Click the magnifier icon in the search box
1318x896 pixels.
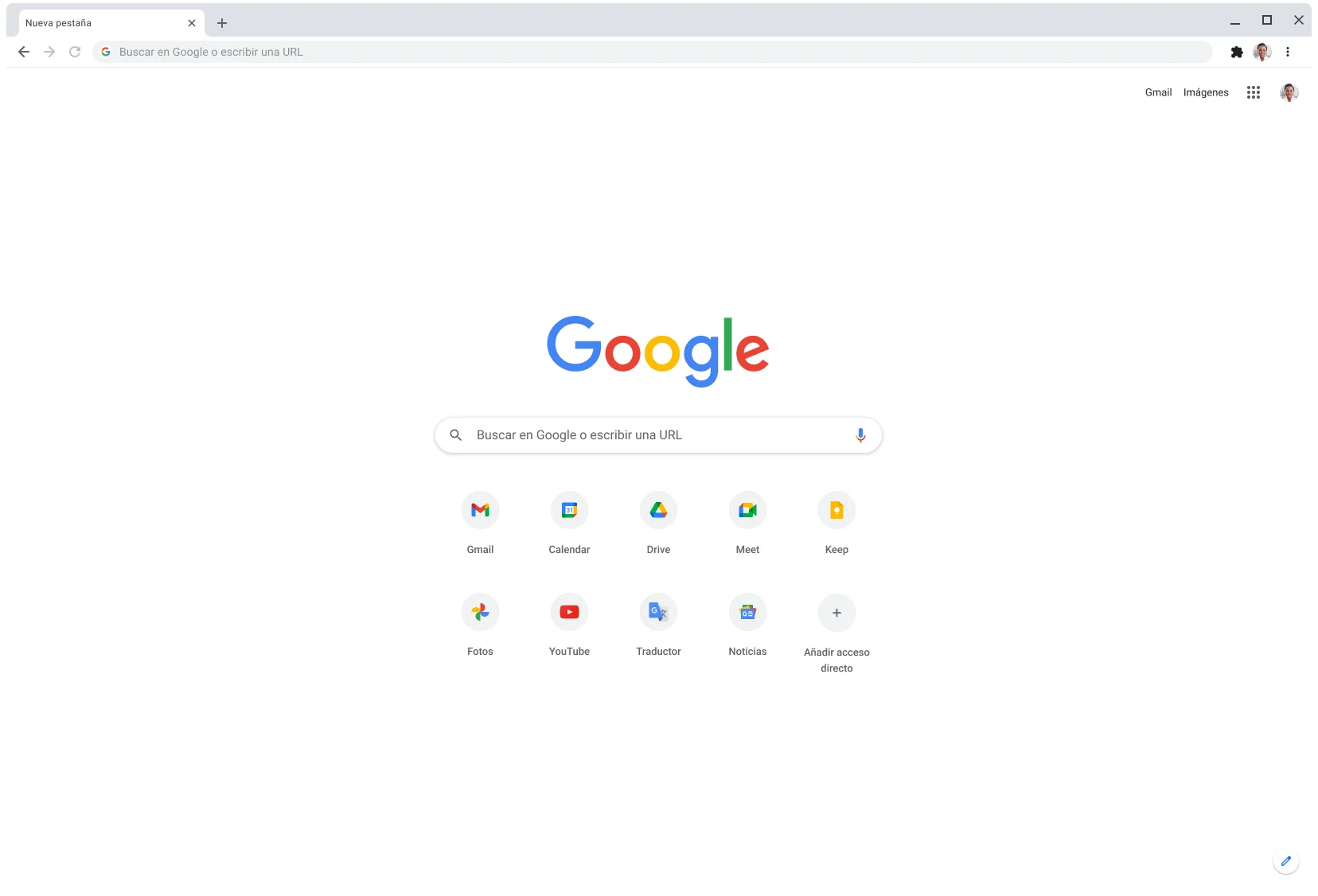click(456, 435)
